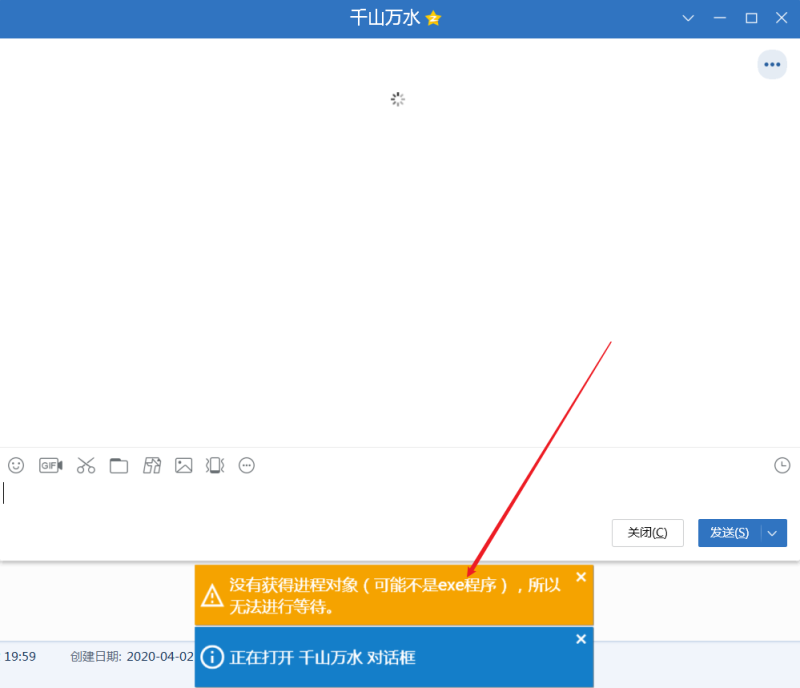
Task: Open the send file folder icon
Action: pyautogui.click(x=119, y=465)
